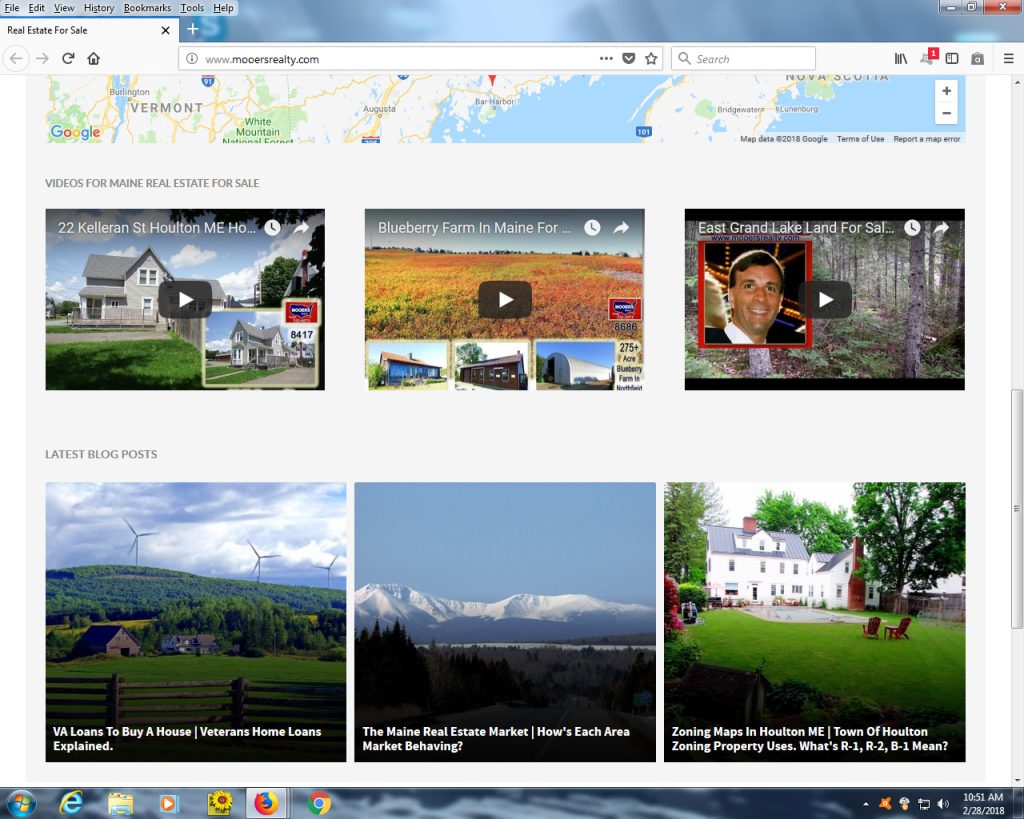The height and width of the screenshot is (819, 1024).
Task: Zoom in on the Google map
Action: pyautogui.click(x=946, y=91)
